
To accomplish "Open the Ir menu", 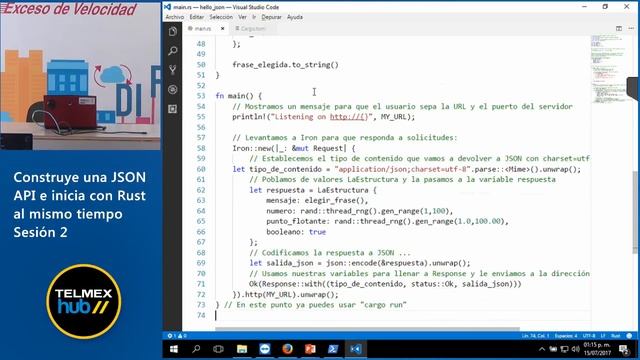I will click(254, 17).
